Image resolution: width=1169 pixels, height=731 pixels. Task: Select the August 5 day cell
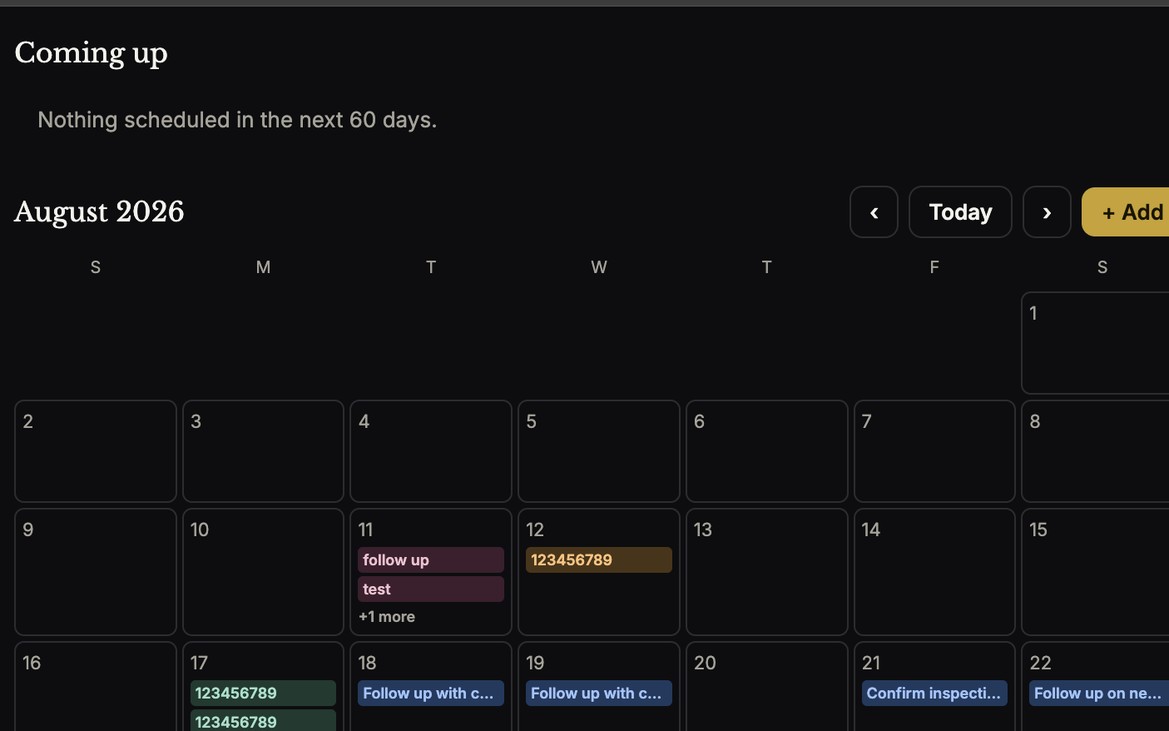pos(599,452)
